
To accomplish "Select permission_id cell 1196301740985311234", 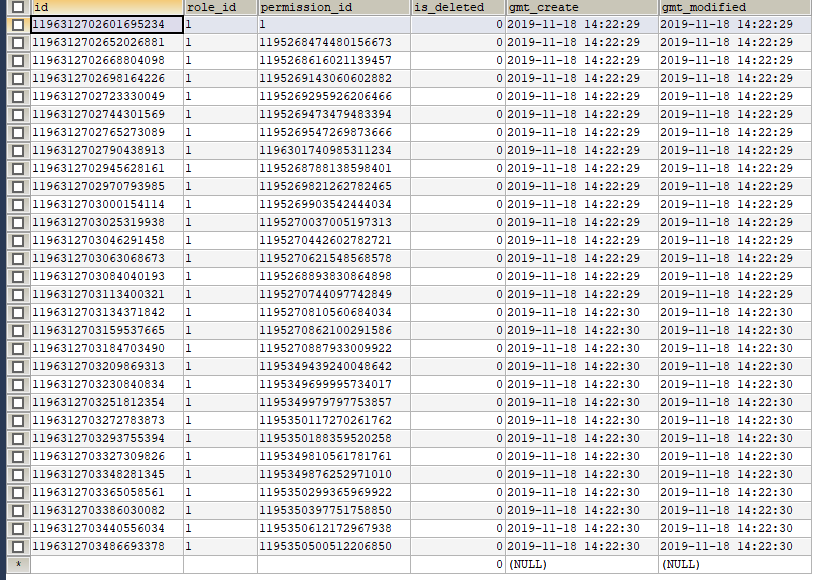I will point(334,151).
